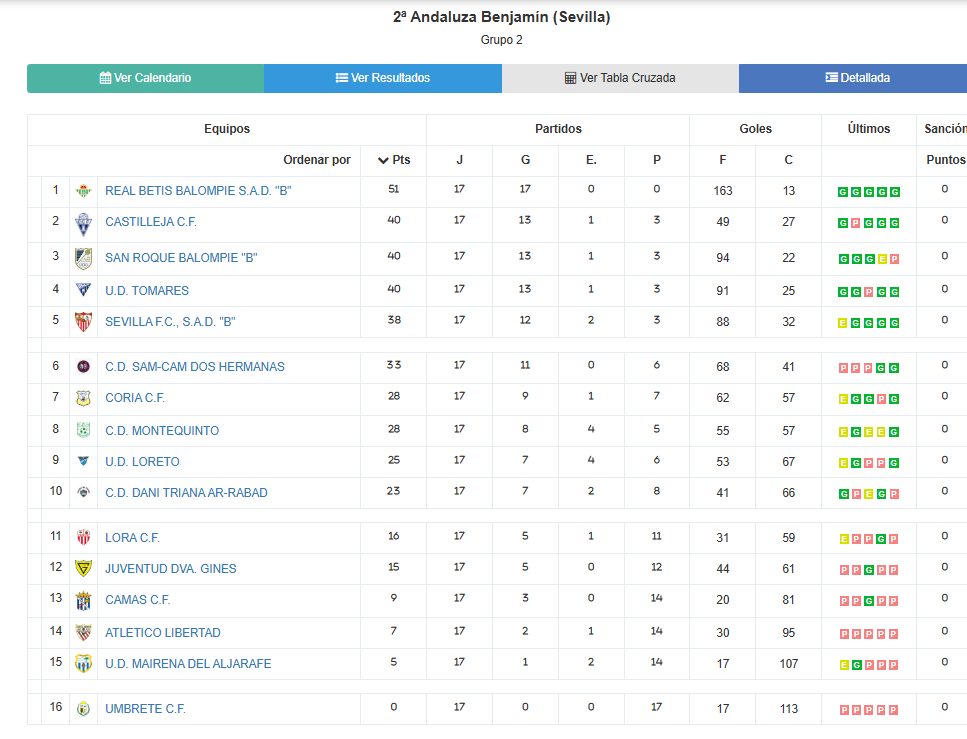Click the Grupo 2 subtitle
Screen dimensions: 967x739
(501, 40)
